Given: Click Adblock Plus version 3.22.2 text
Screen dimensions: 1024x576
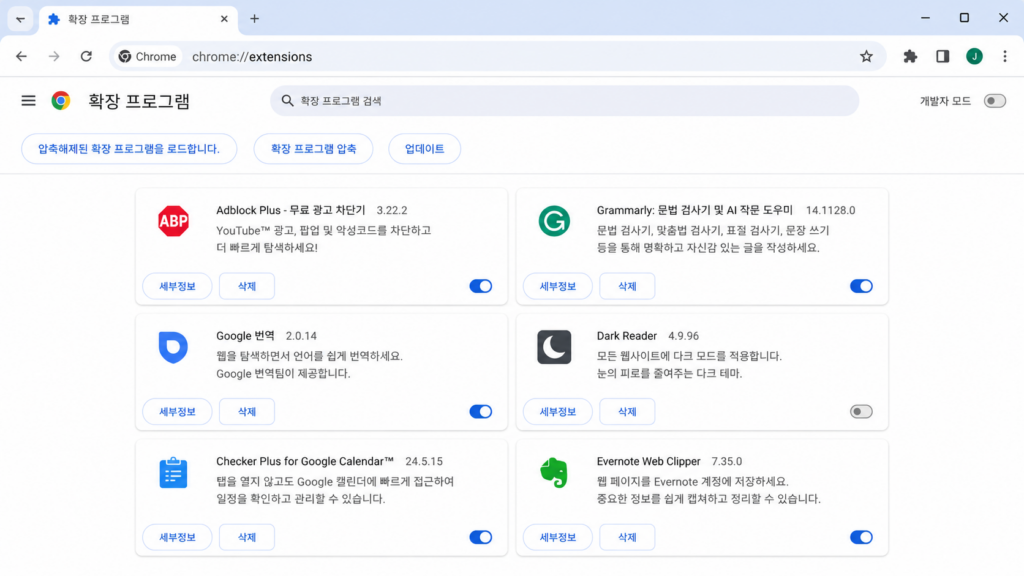Looking at the screenshot, I should pyautogui.click(x=392, y=210).
